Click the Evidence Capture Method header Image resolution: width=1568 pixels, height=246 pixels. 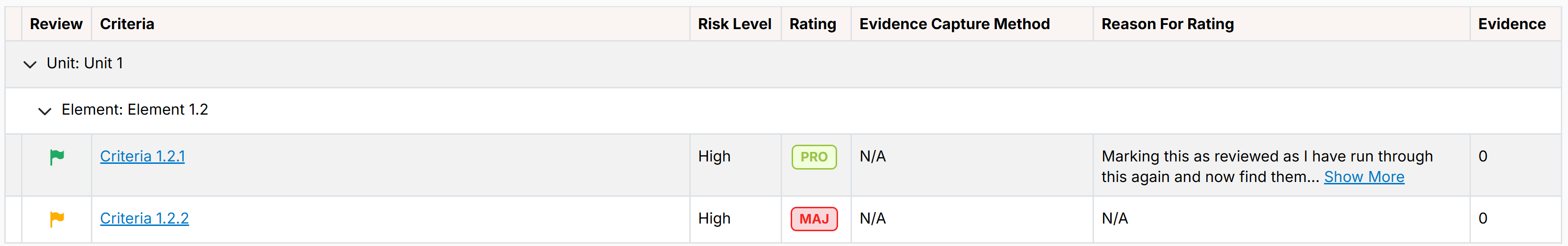coord(954,24)
